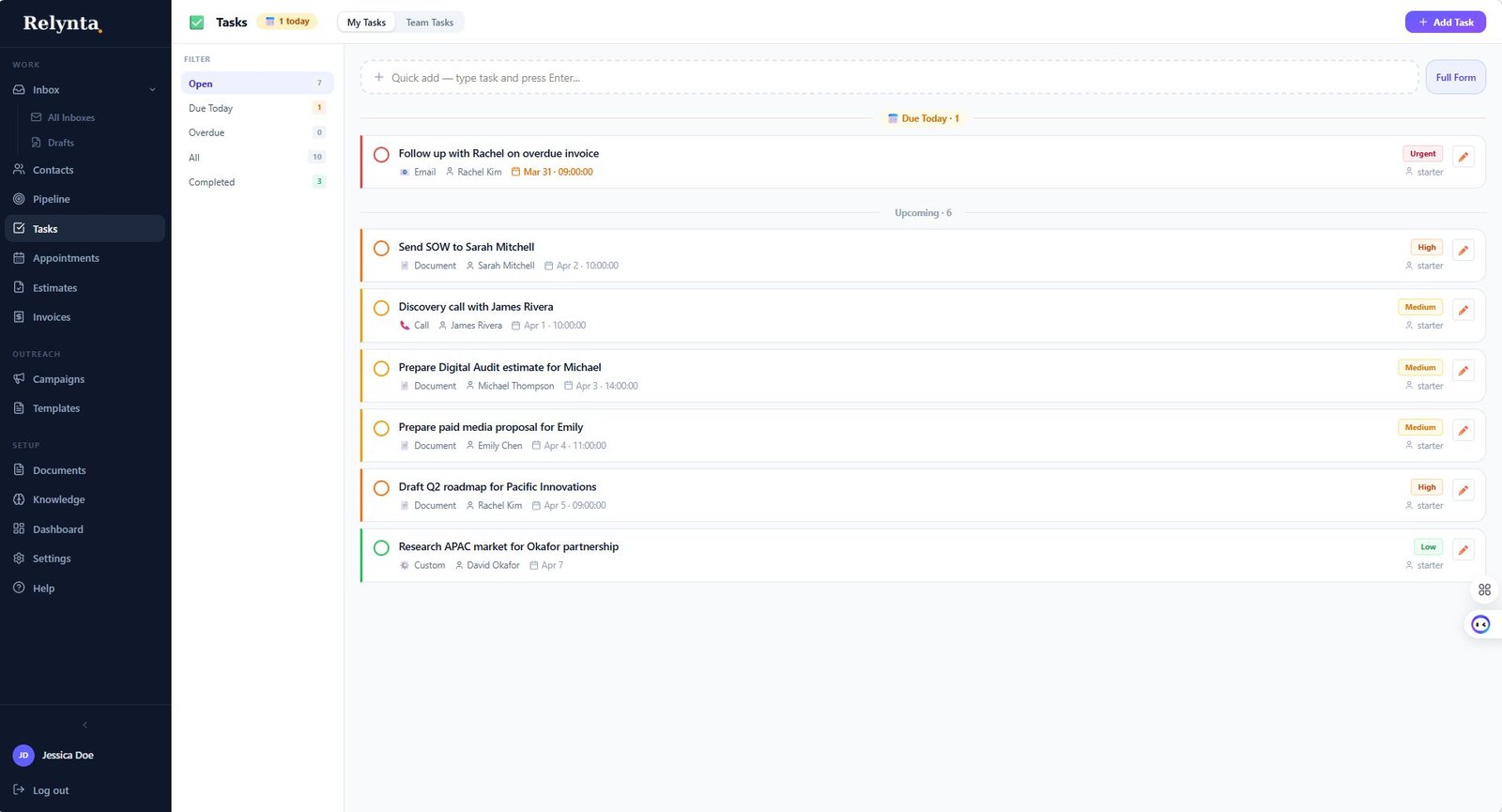Open the Full Form button

(x=1455, y=78)
